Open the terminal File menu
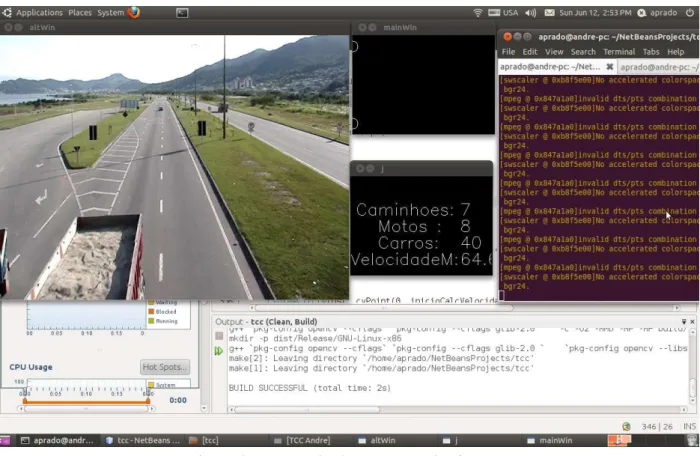Viewport: 700px width, 456px height. (x=508, y=52)
